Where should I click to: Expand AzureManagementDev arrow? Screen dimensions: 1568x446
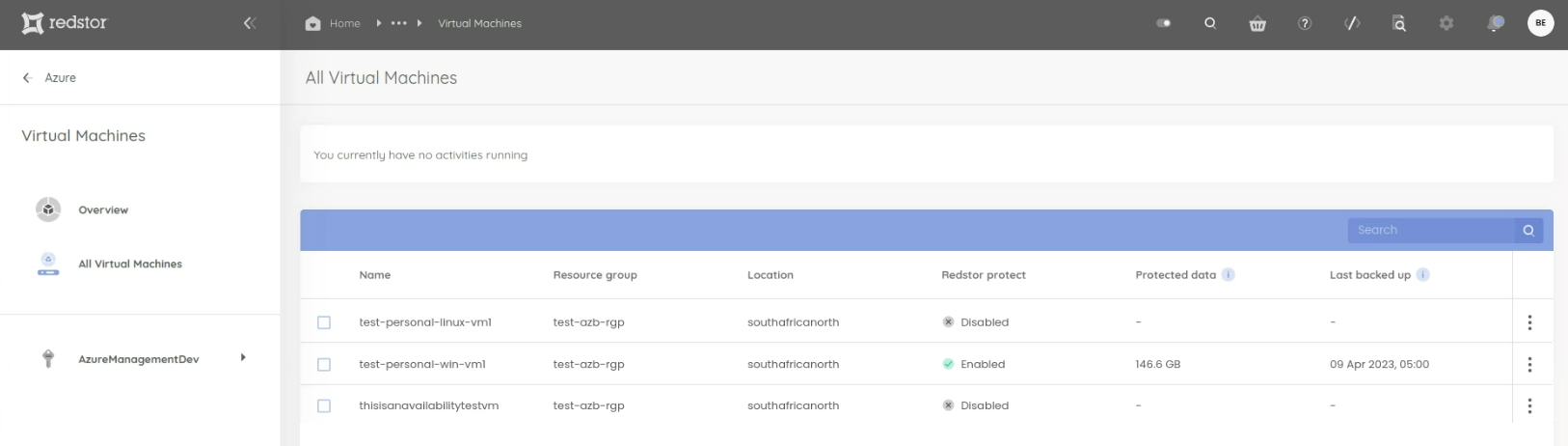243,357
